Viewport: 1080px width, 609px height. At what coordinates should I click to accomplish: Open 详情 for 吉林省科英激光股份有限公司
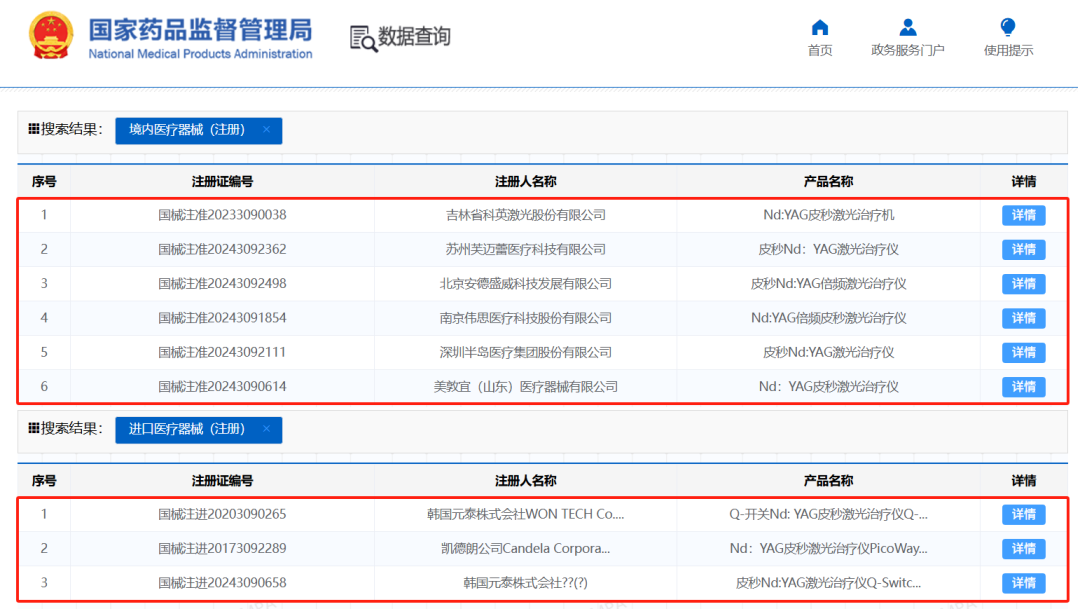(x=1024, y=215)
